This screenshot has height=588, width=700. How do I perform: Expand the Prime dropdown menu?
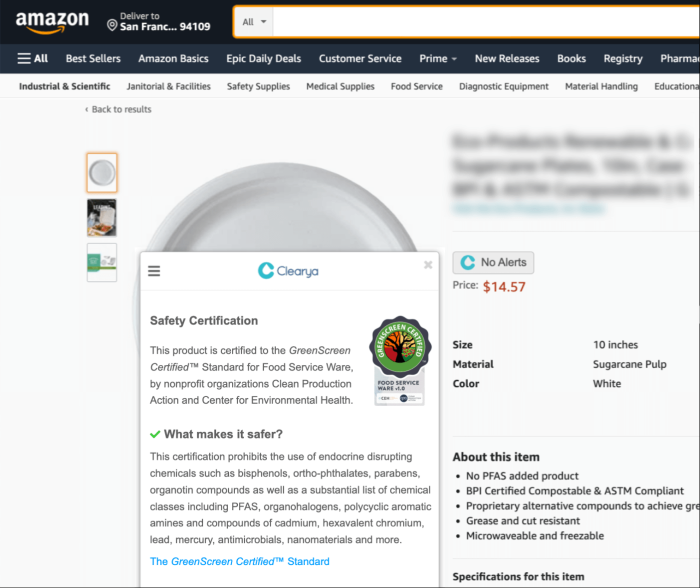click(x=438, y=58)
